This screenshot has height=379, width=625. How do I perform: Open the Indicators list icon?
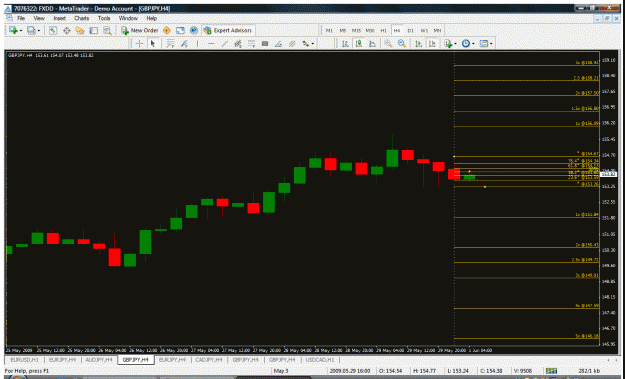(448, 44)
